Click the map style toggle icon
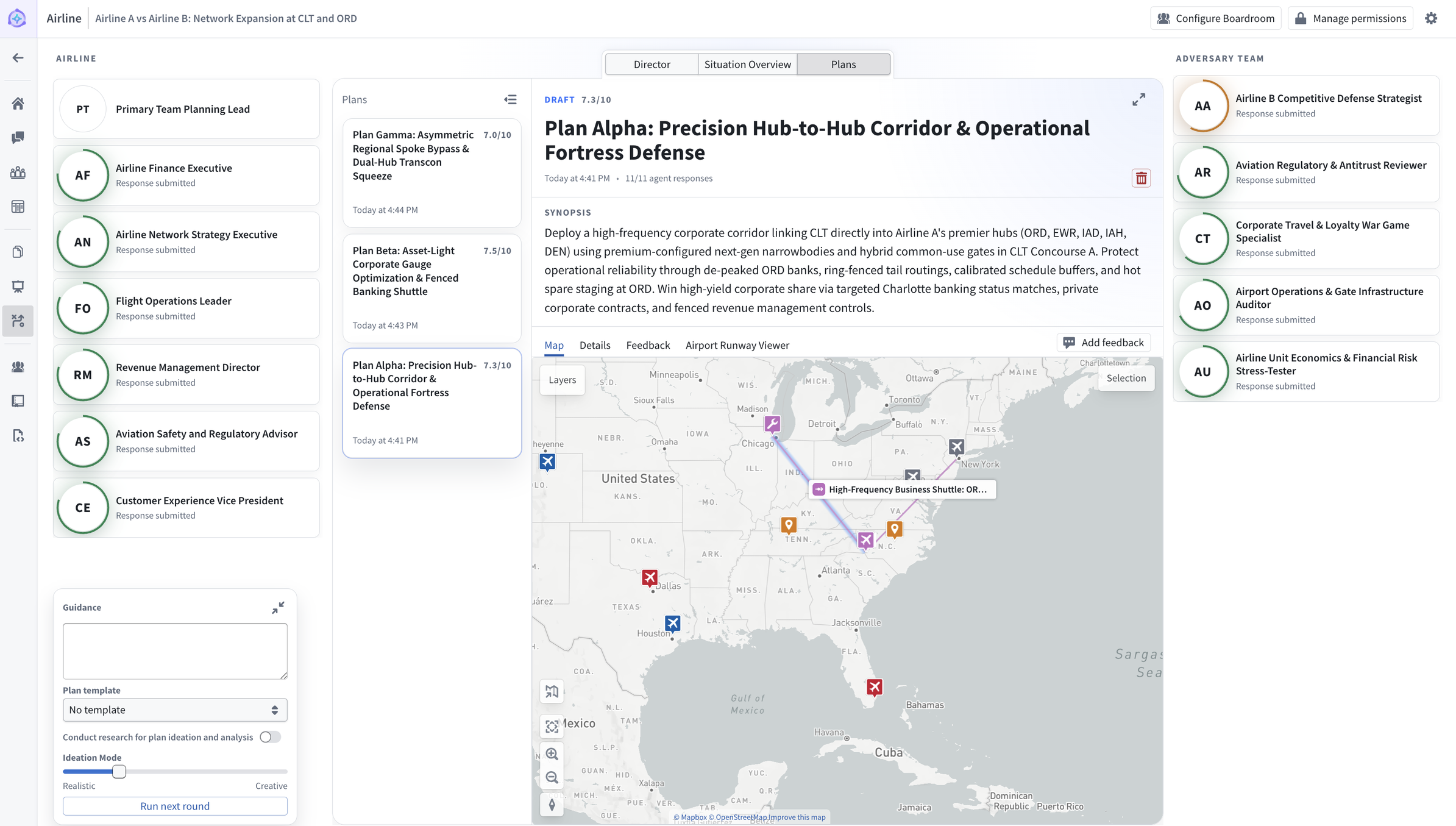 552,692
